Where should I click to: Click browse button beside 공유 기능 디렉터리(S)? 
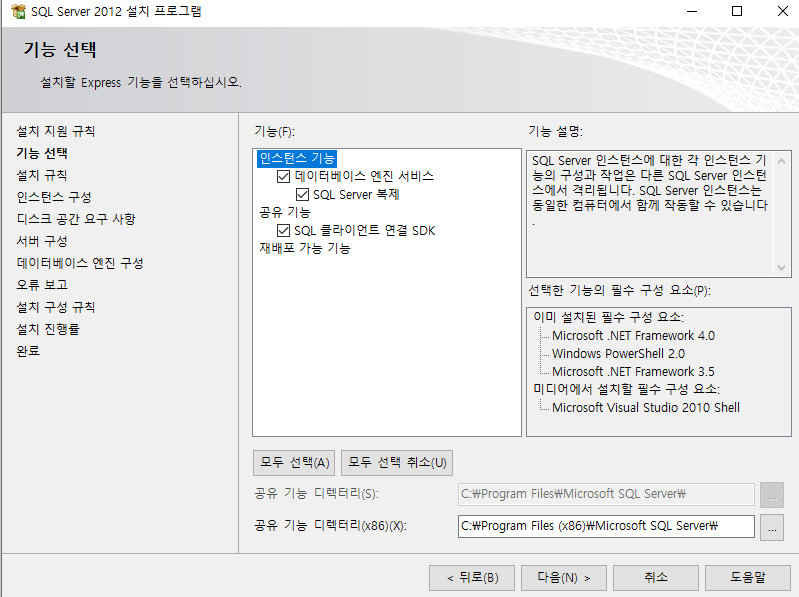(x=772, y=495)
